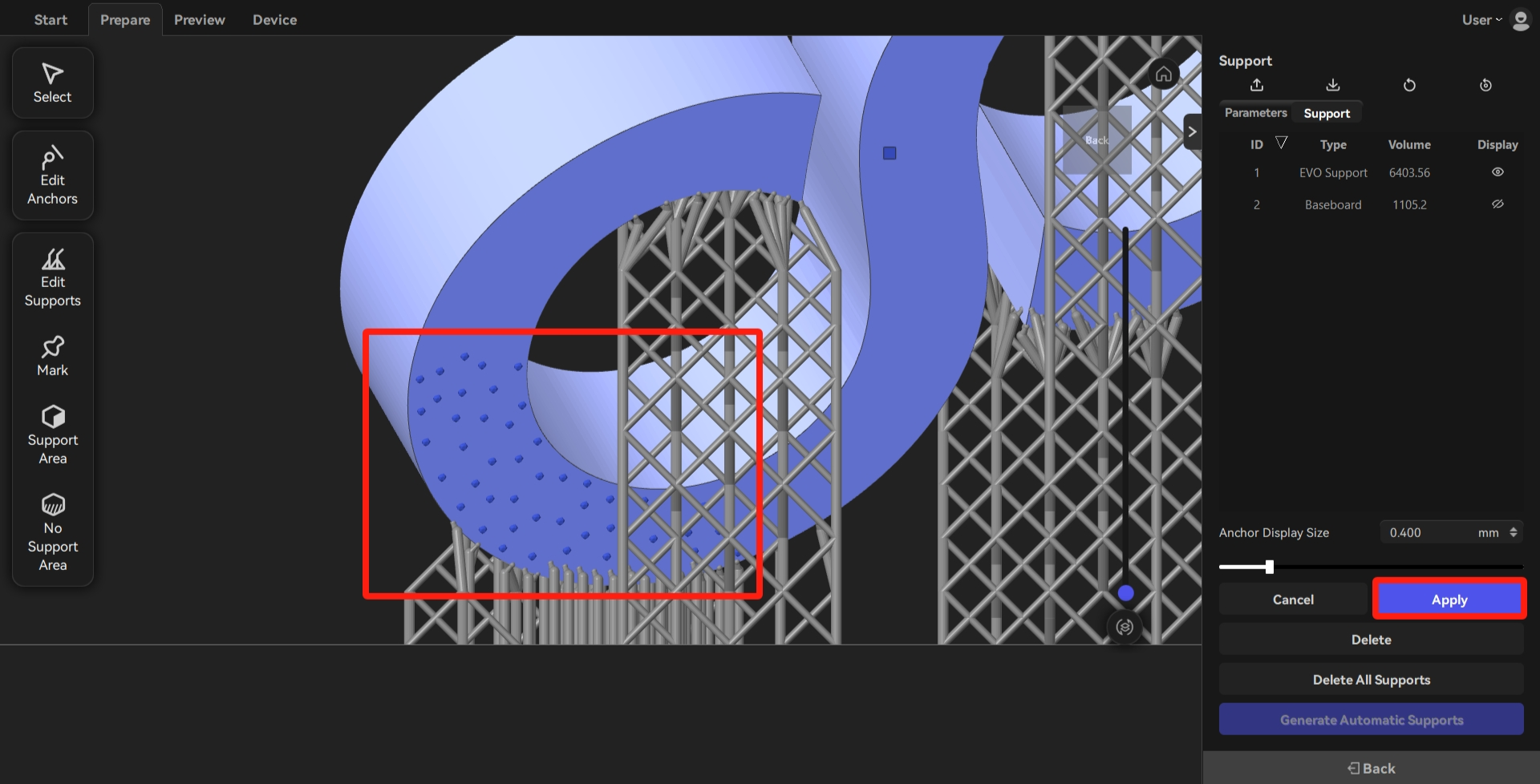Import supports using the upload icon

click(x=1257, y=85)
